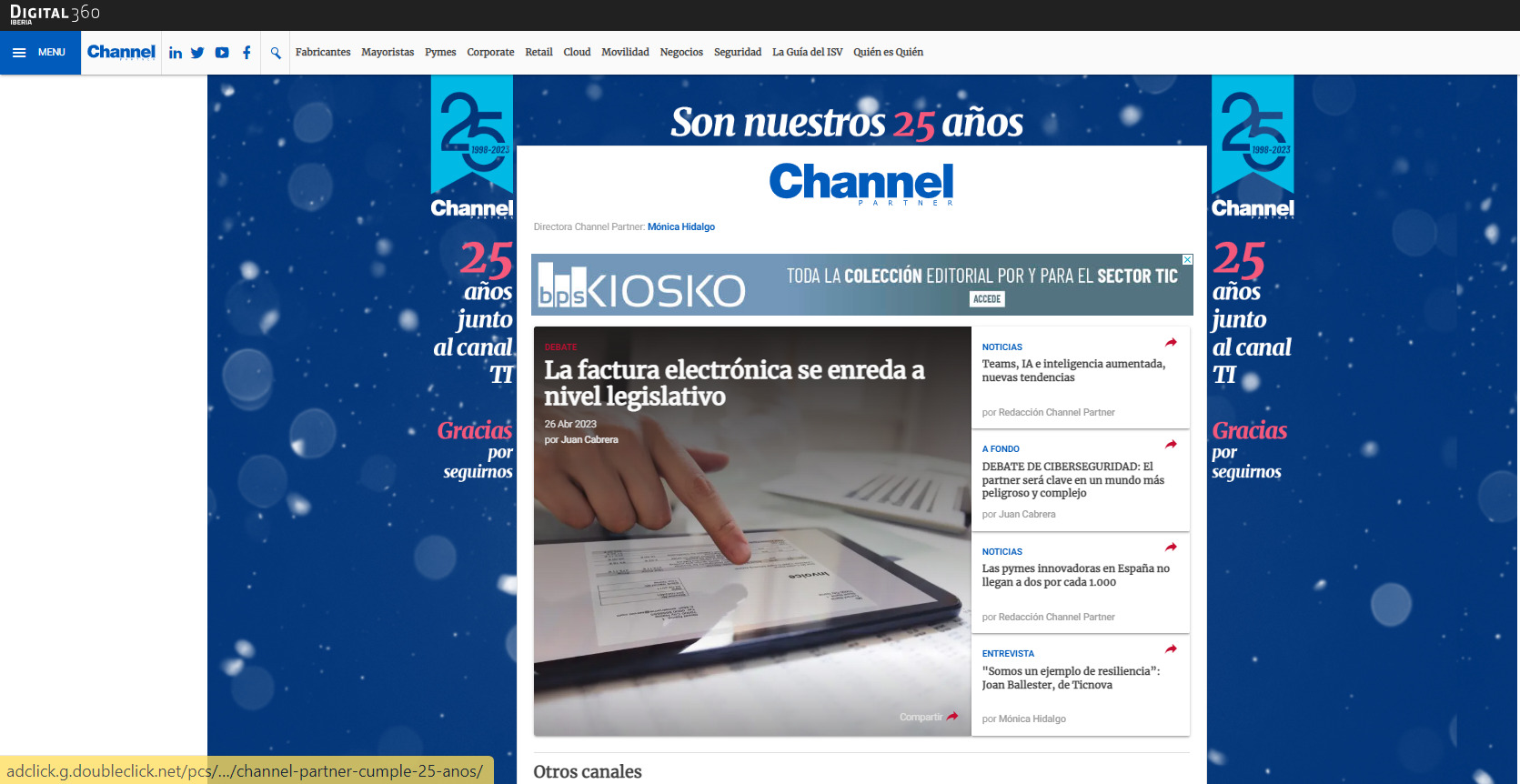The height and width of the screenshot is (784, 1520).
Task: Click the DEBATE category label
Action: tap(561, 347)
